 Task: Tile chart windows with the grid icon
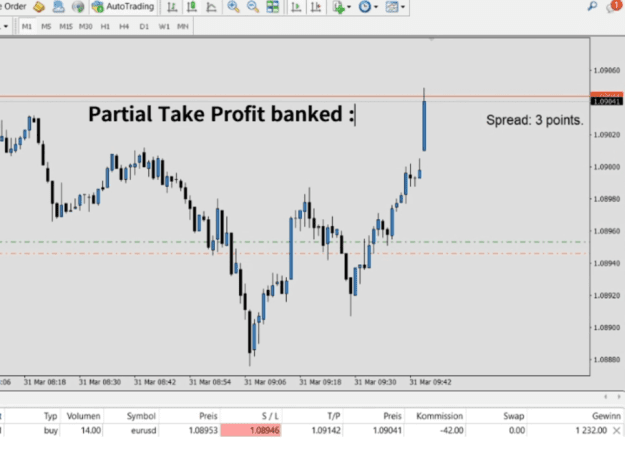[273, 7]
